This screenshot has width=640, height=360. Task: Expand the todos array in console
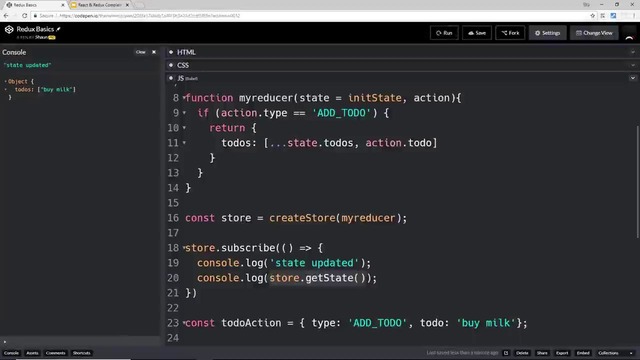pos(5,89)
